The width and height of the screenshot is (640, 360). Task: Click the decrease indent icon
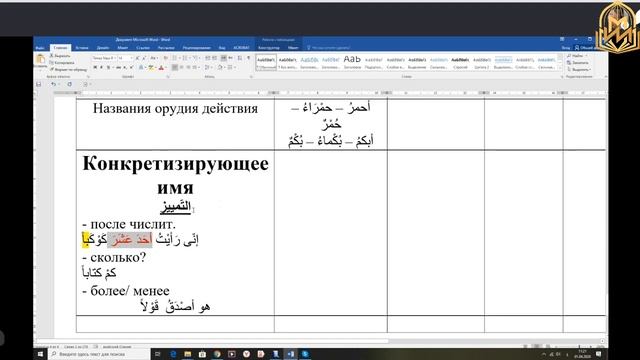coord(207,58)
